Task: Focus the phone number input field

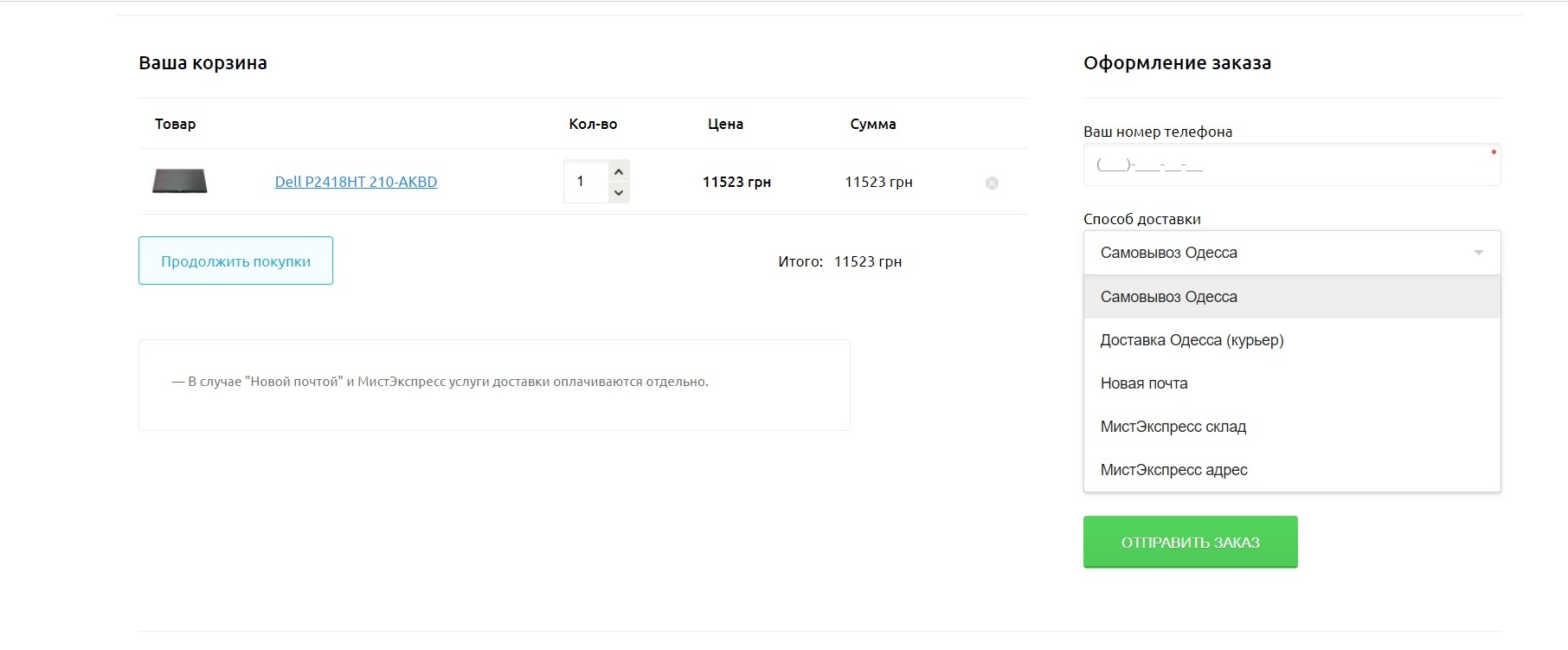Action: tap(1291, 164)
